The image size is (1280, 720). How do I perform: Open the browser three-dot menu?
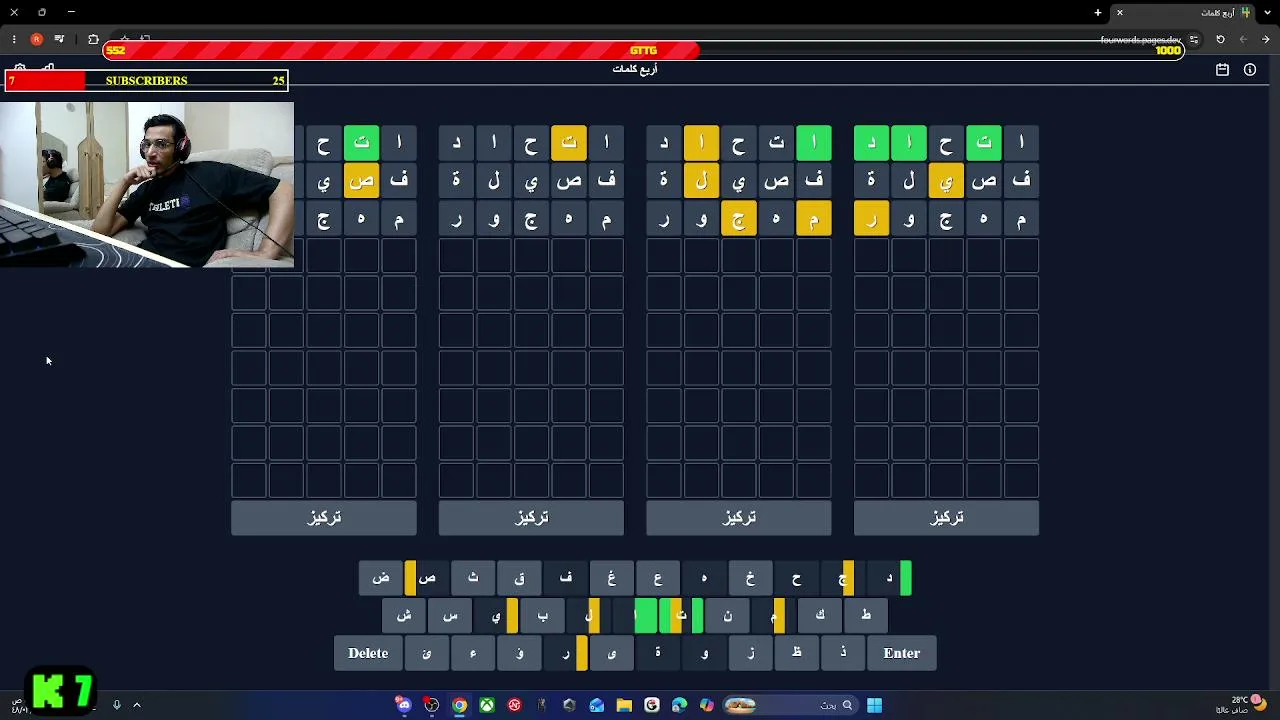(14, 40)
